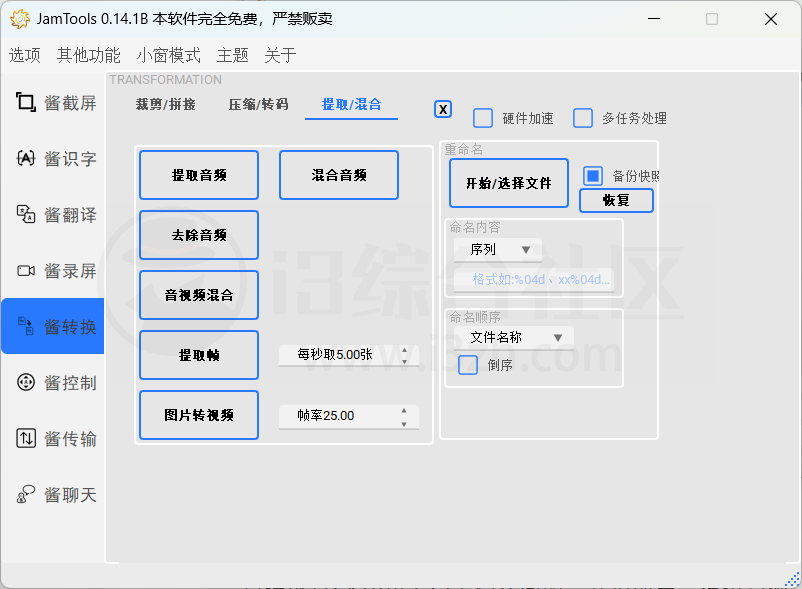
Task: Open the 酱翻译 translate icon
Action: click(26, 214)
